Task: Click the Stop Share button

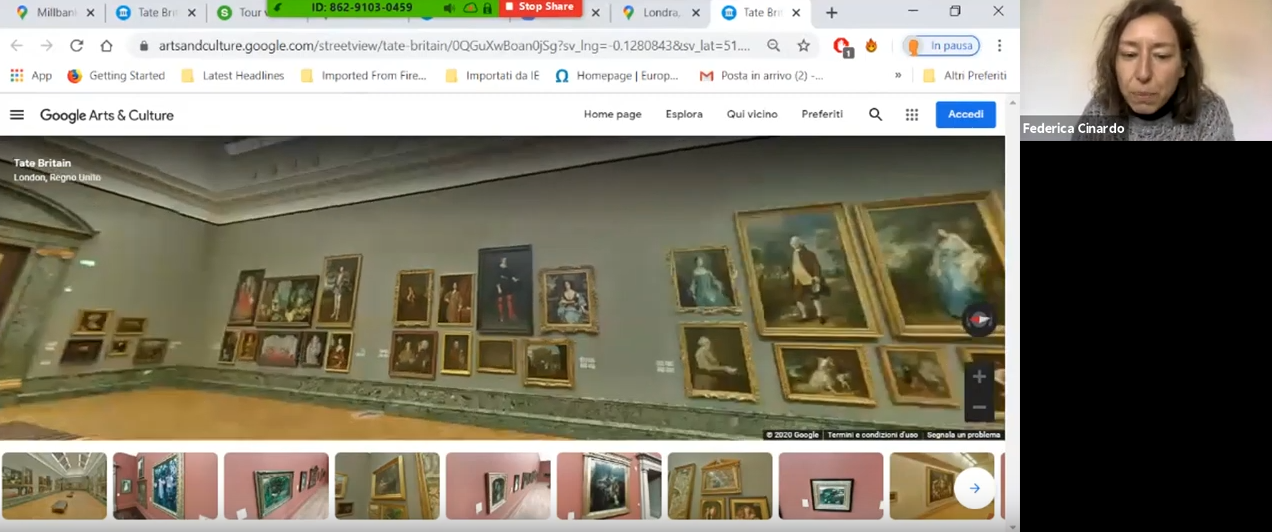Action: pos(540,7)
